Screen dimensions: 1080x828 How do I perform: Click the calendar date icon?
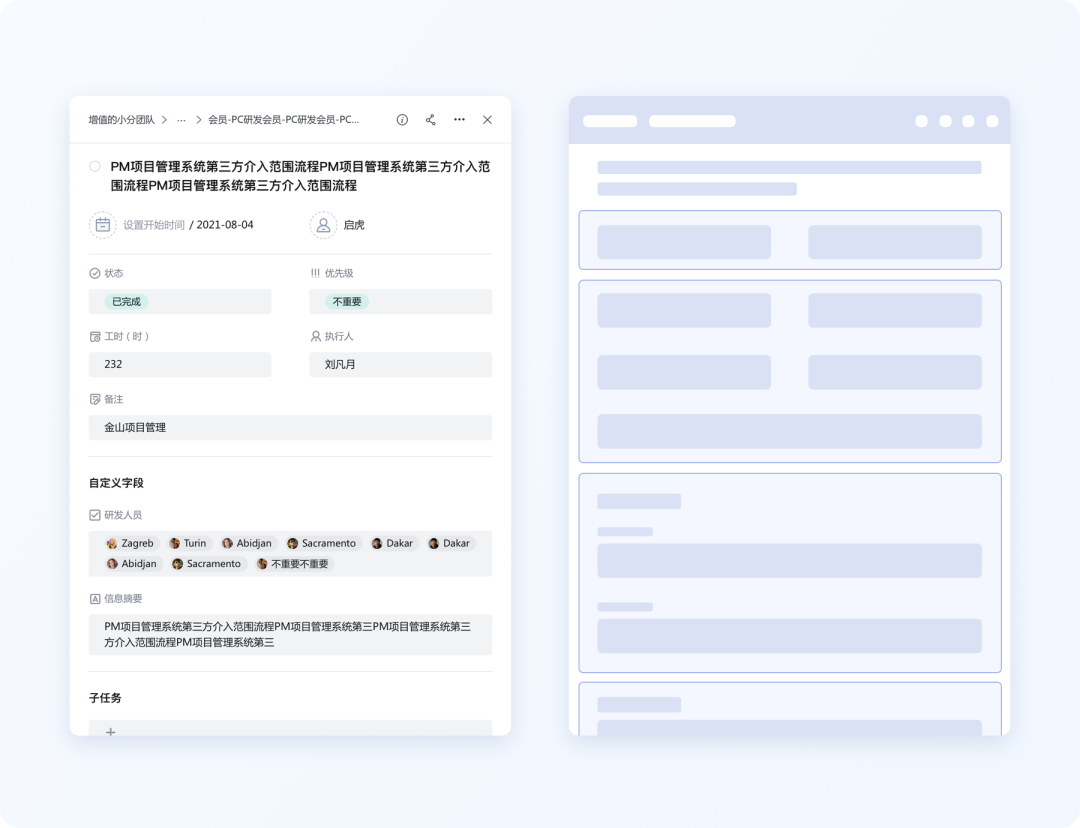coord(103,225)
